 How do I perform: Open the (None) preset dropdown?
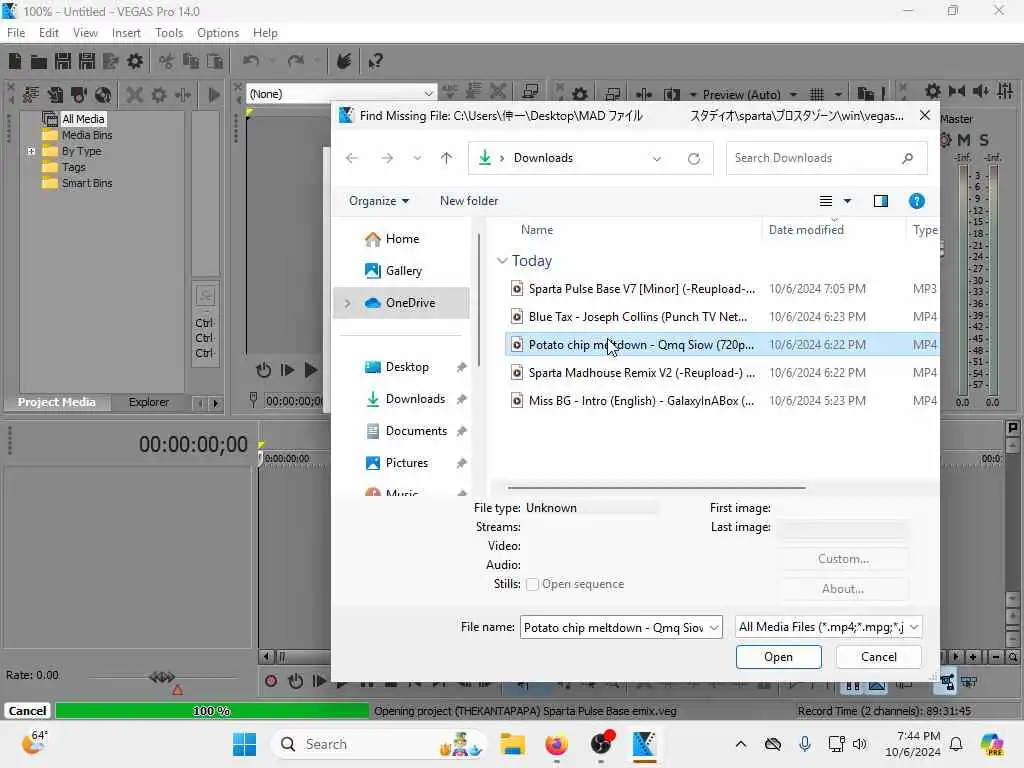[428, 94]
